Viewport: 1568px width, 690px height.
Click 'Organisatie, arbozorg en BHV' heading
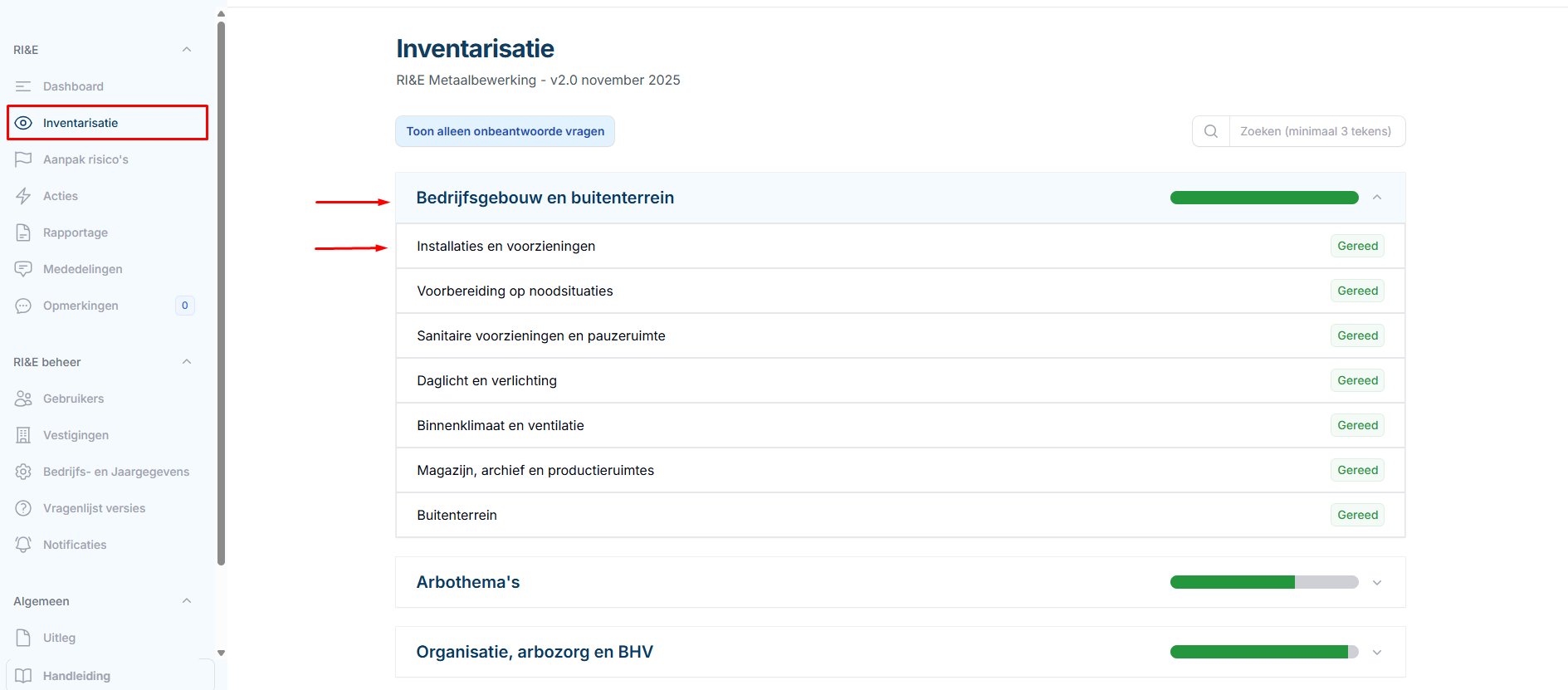pyautogui.click(x=535, y=652)
